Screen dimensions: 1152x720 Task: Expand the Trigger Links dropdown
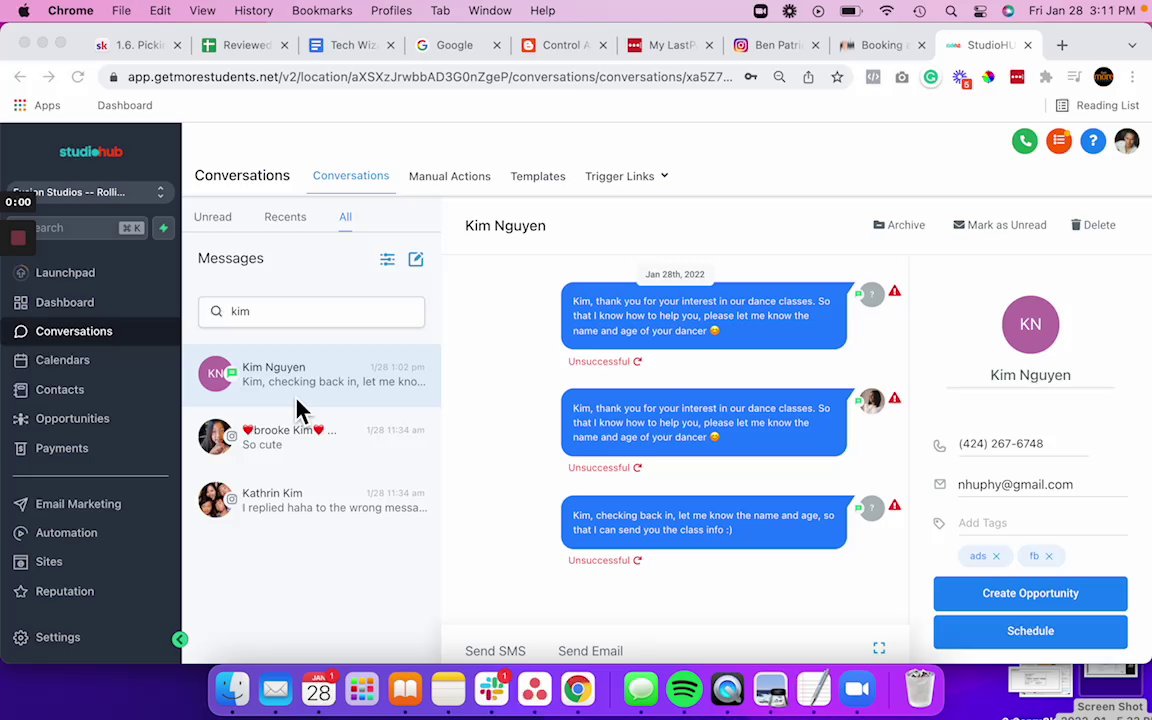click(627, 176)
